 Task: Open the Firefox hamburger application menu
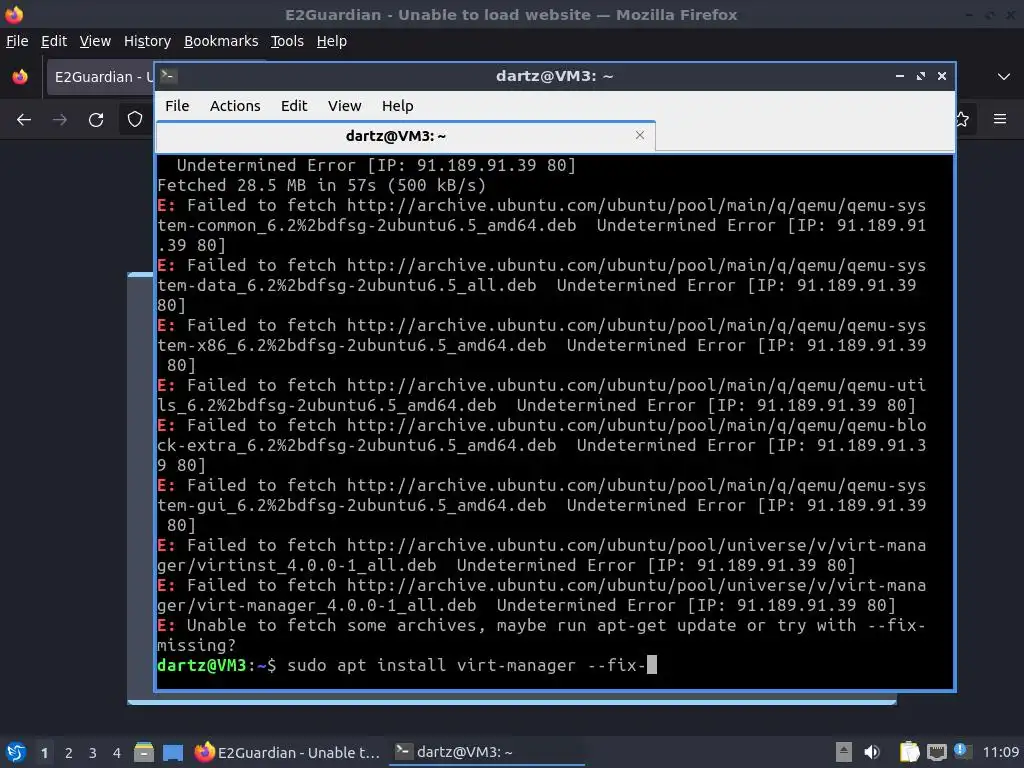[1000, 119]
